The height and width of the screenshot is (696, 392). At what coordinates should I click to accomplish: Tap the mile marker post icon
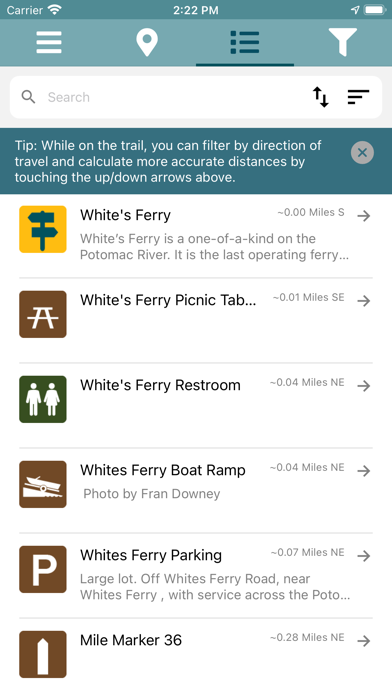(43, 654)
